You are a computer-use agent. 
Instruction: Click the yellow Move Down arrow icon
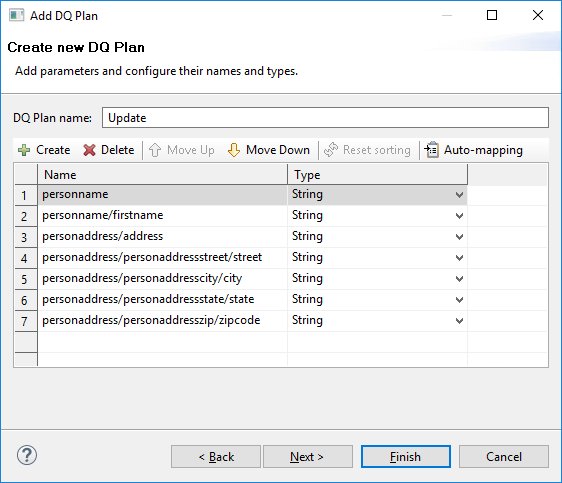(x=234, y=150)
